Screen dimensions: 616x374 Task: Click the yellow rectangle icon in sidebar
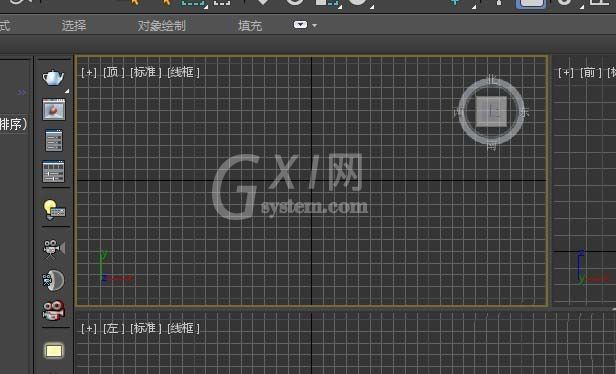pos(54,351)
